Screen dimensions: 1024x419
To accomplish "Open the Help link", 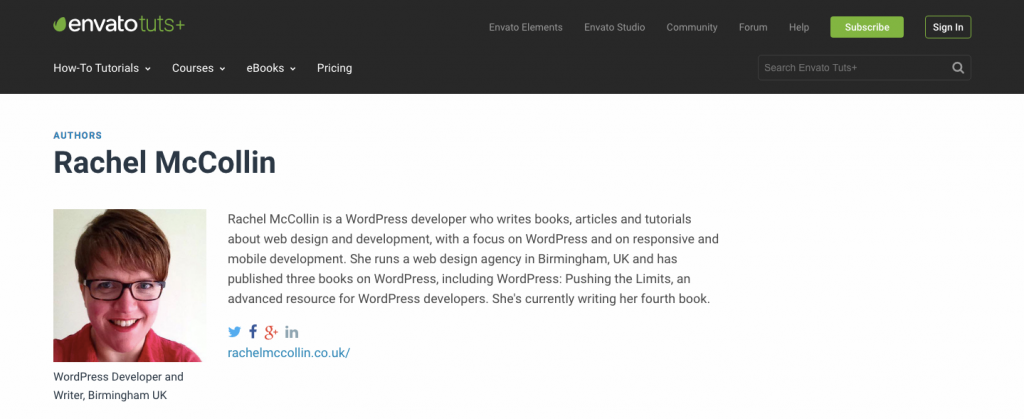I will click(x=799, y=27).
